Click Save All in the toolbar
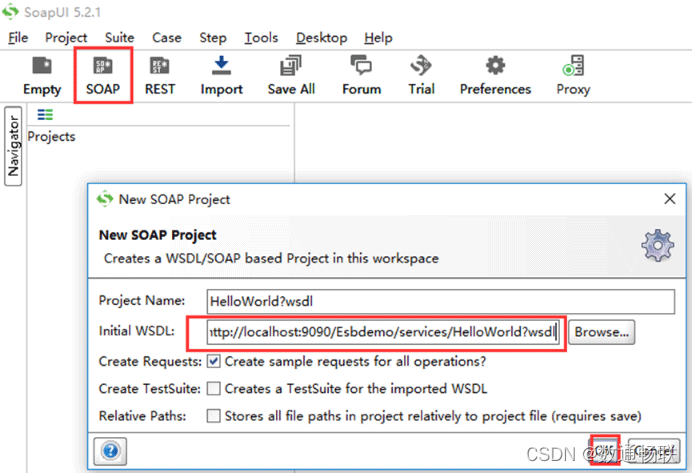The height and width of the screenshot is (473, 693). coord(291,76)
